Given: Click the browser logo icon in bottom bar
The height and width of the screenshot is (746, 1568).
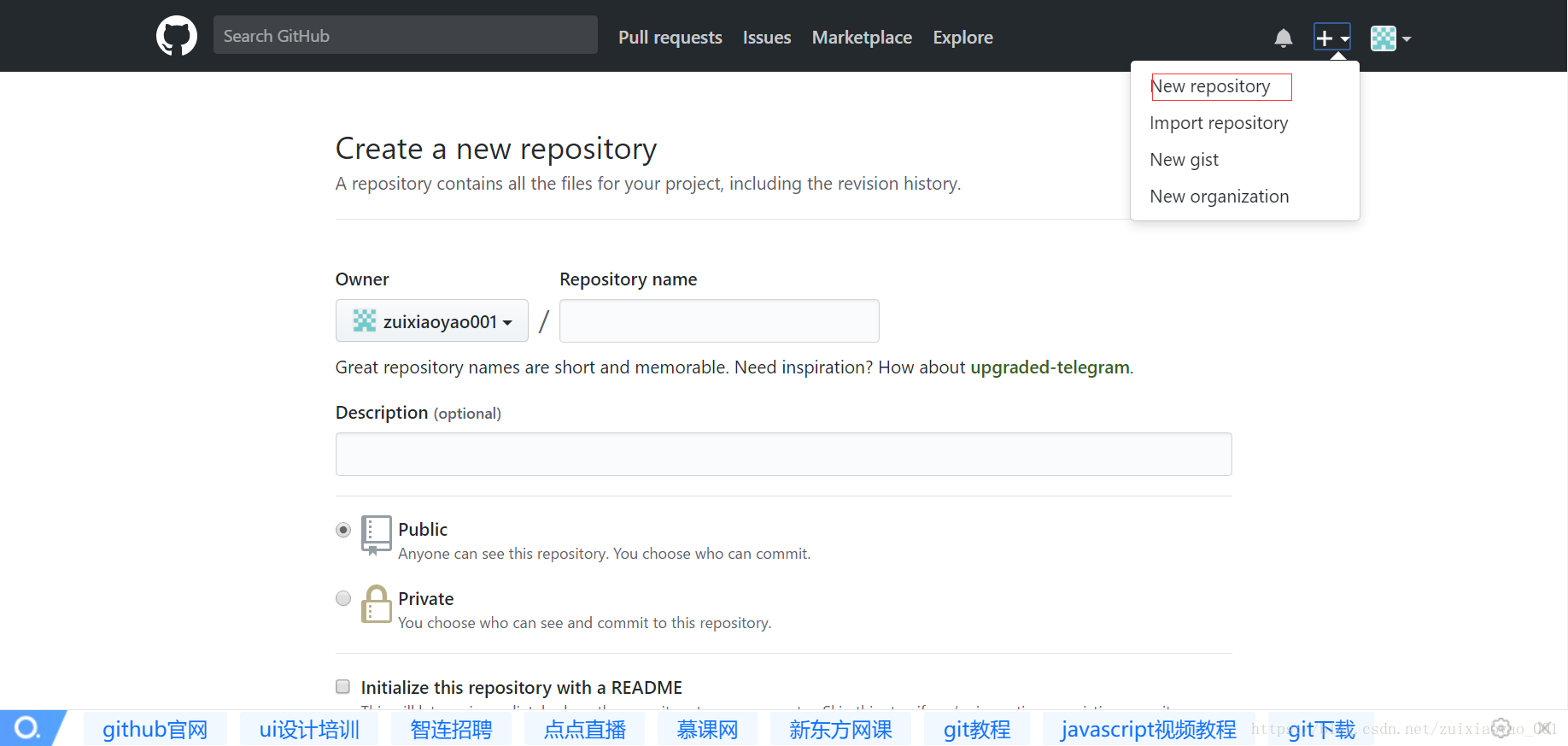Looking at the screenshot, I should click(x=27, y=728).
